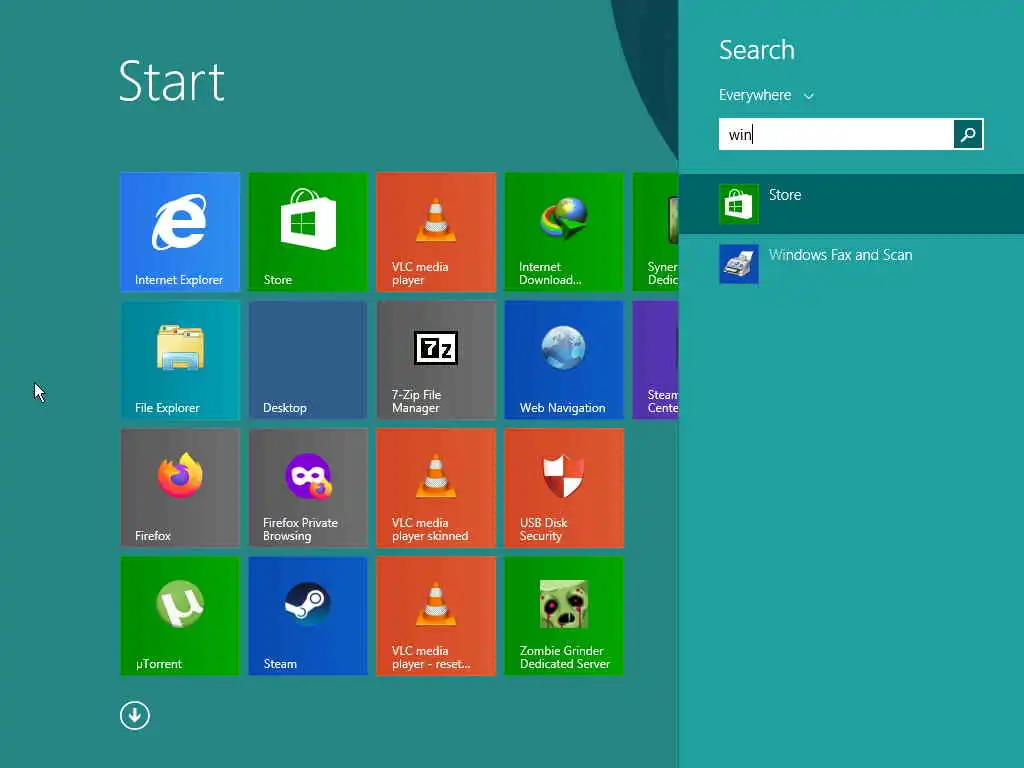Open Internet Download Manager tile
The height and width of the screenshot is (768, 1024).
pos(564,231)
